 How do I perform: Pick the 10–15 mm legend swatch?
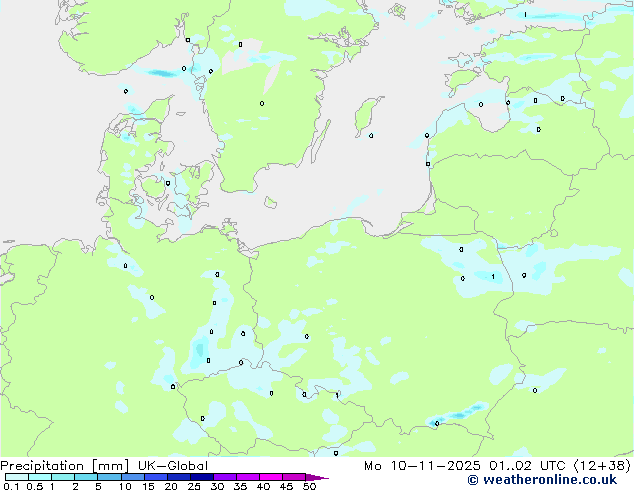(132, 477)
